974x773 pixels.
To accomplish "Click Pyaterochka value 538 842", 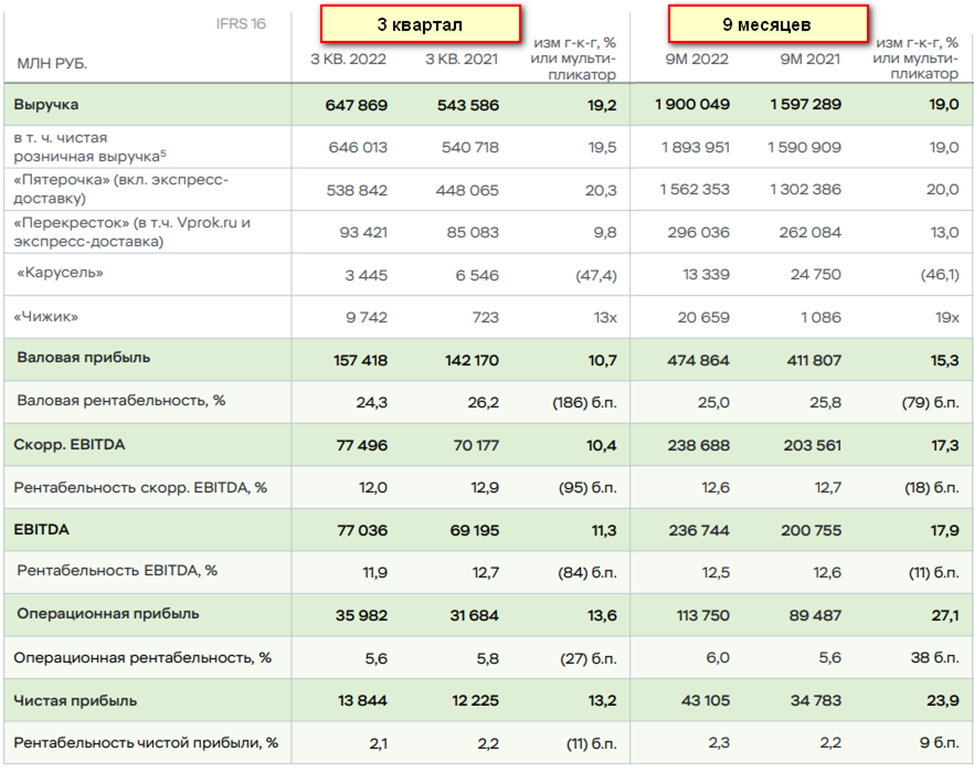I will coord(357,191).
